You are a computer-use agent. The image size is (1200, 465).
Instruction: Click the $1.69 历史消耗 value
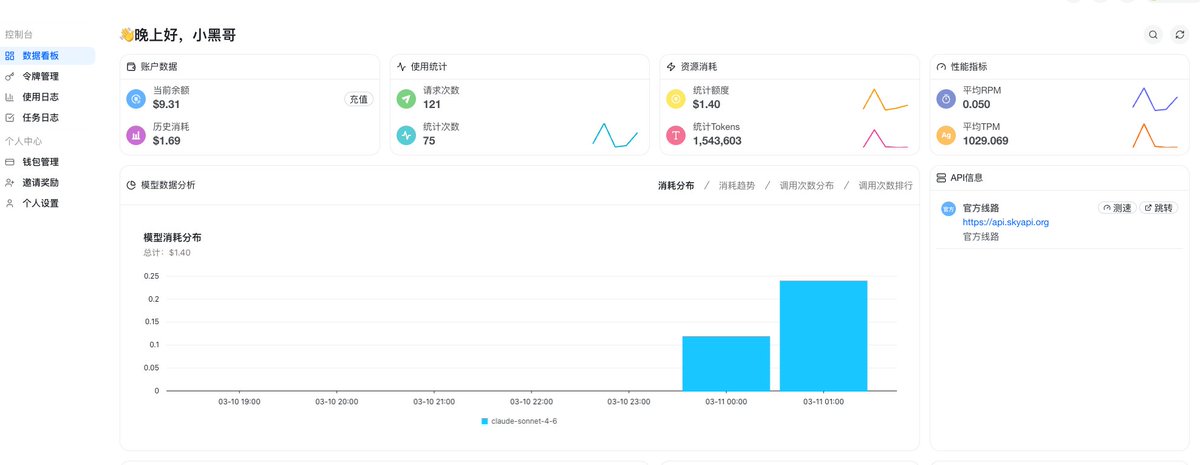tap(167, 141)
